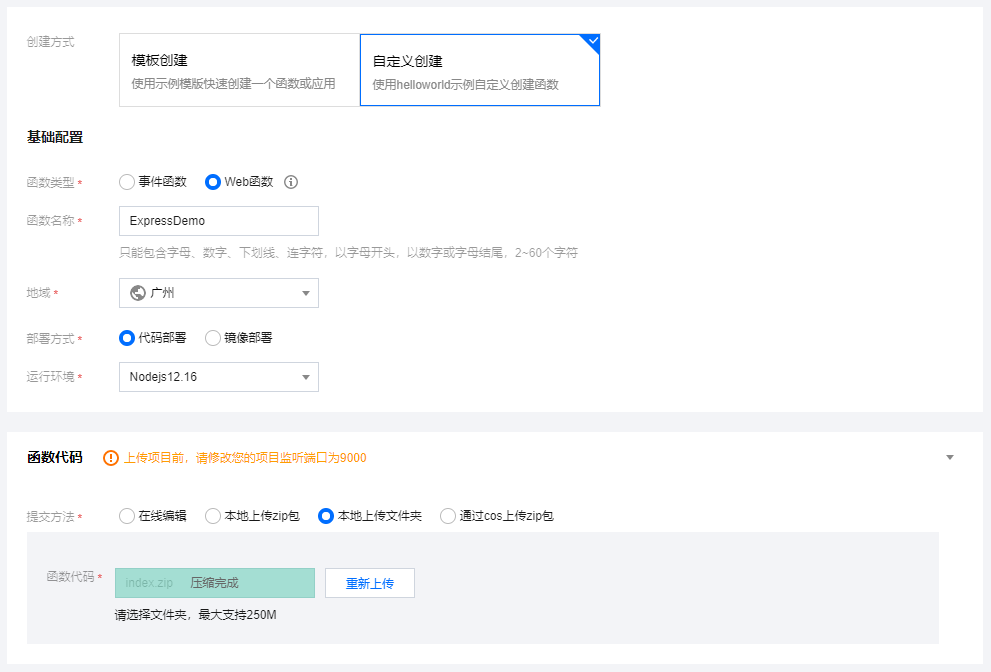
Task: Click the index.zip 压缩完成 progress bar
Action: tap(215, 583)
